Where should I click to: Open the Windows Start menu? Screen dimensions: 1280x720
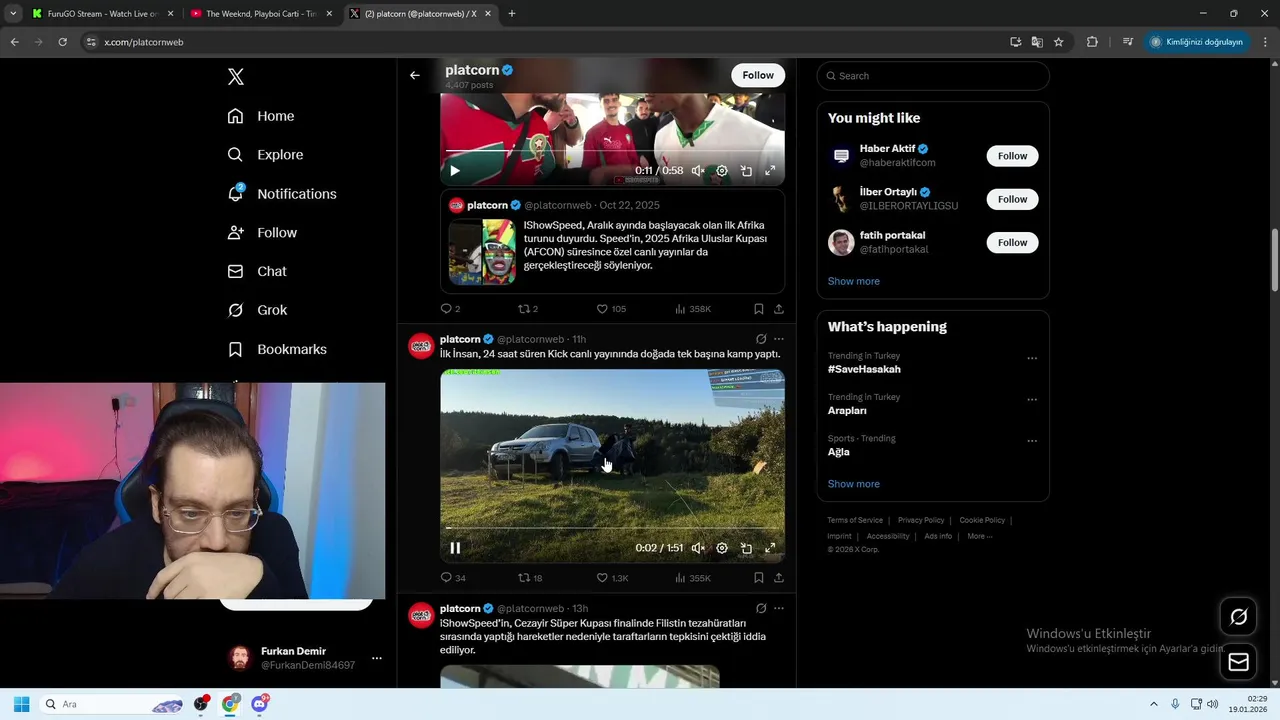[x=21, y=704]
